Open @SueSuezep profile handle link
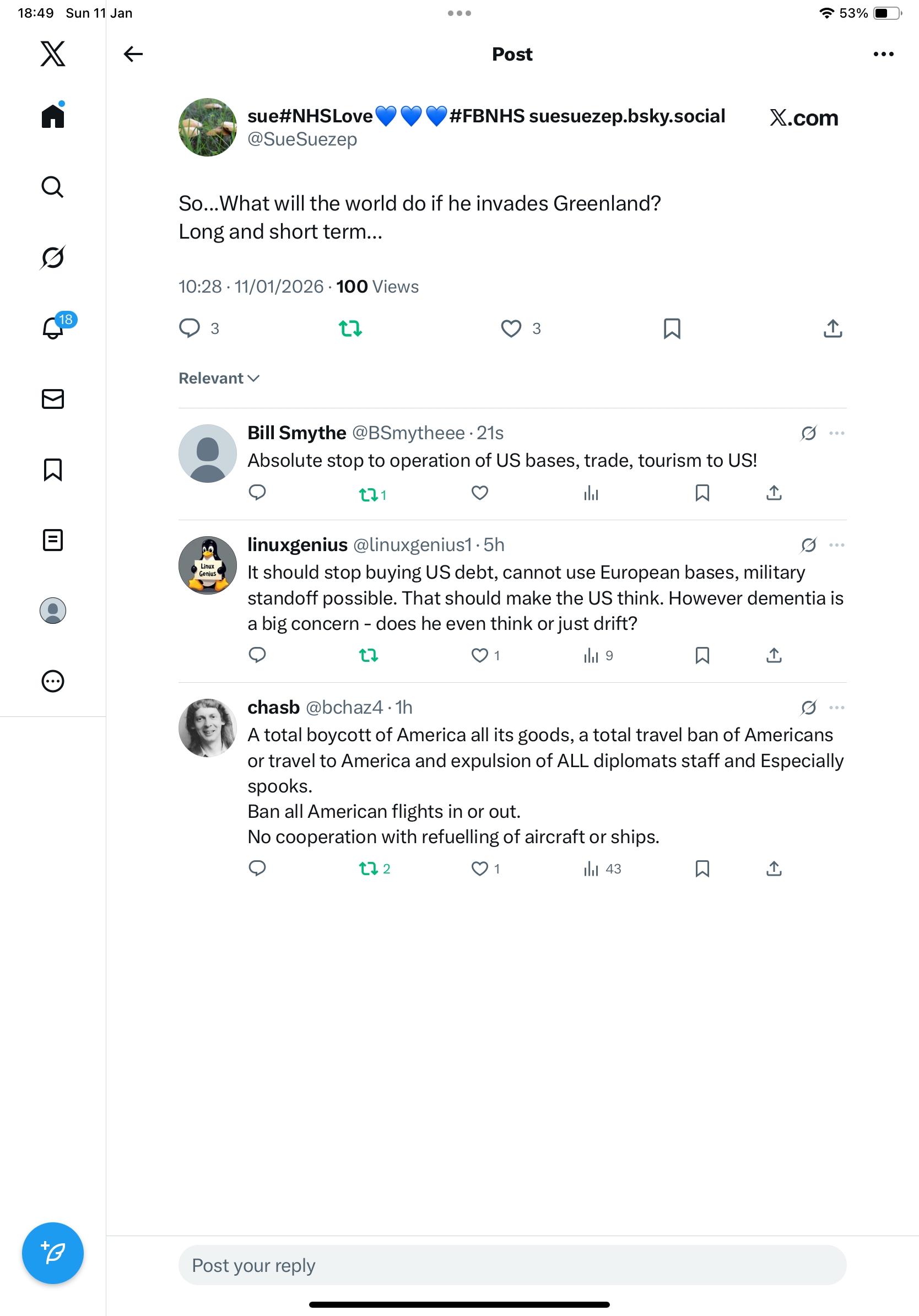This screenshot has width=919, height=1316. [302, 139]
